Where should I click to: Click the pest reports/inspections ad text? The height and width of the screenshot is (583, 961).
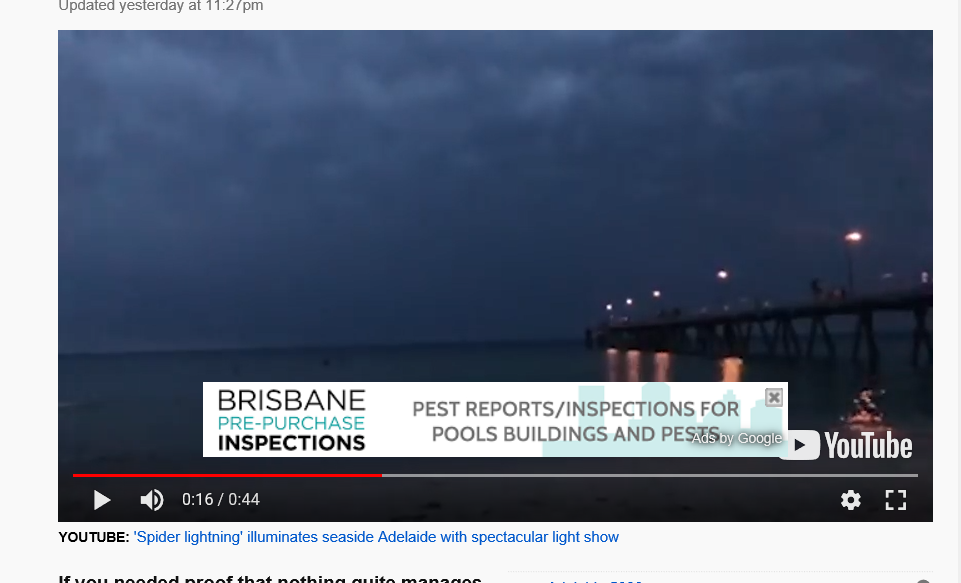click(575, 421)
